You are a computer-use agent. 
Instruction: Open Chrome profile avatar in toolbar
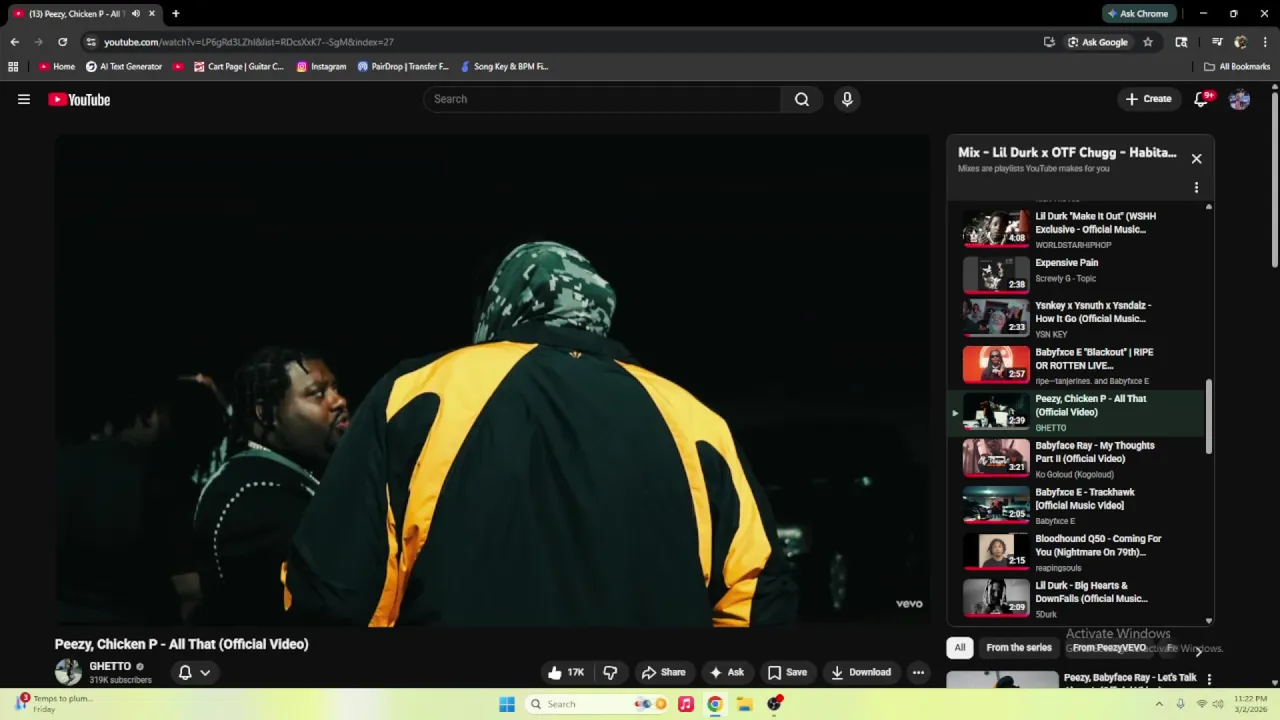(x=1241, y=42)
